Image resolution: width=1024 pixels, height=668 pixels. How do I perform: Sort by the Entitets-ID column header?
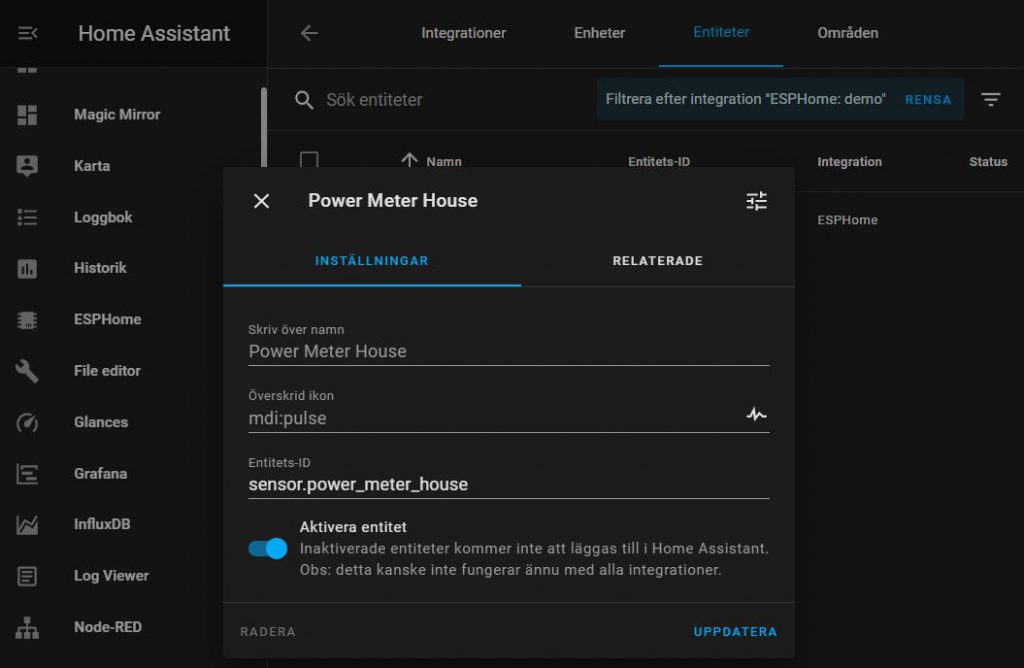pos(659,161)
